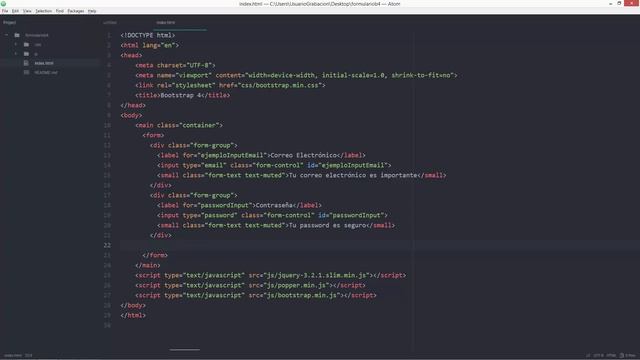
Task: Click the DOCTYPE html declaration text
Action: (x=148, y=36)
